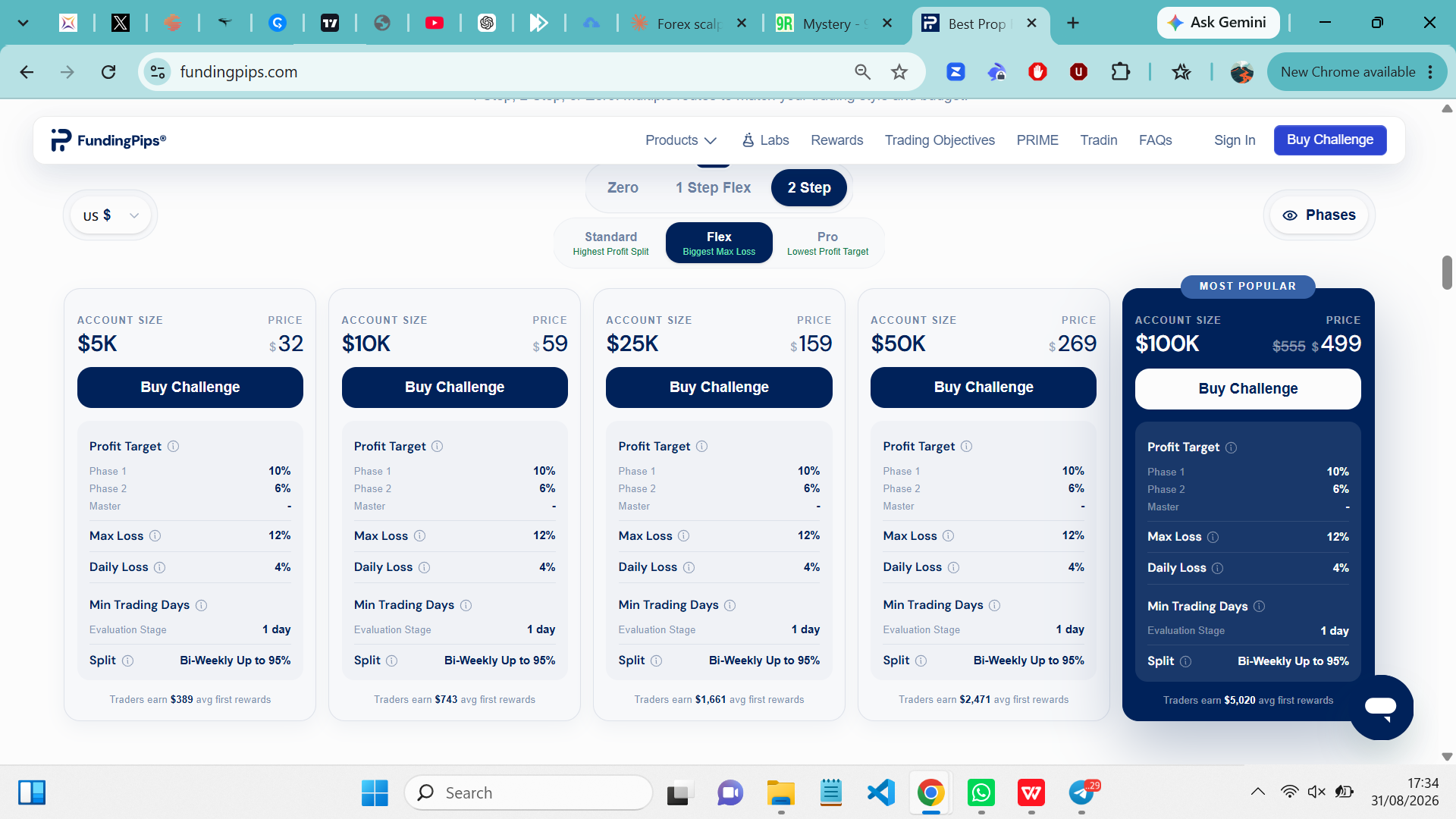This screenshot has width=1456, height=819.
Task: Open the Rewards nav item
Action: pyautogui.click(x=836, y=140)
